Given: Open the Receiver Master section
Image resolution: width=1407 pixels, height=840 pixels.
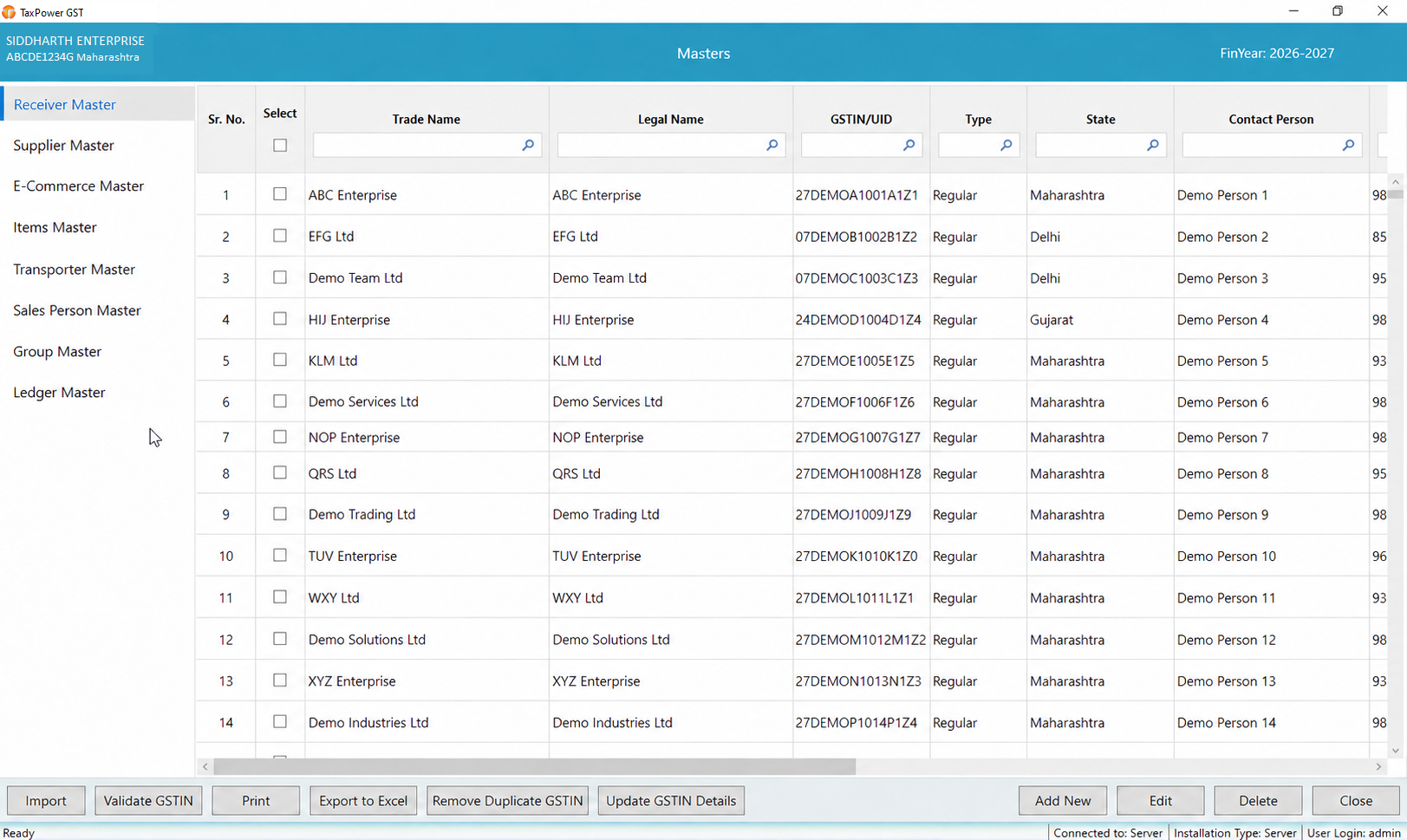Looking at the screenshot, I should [x=97, y=104].
